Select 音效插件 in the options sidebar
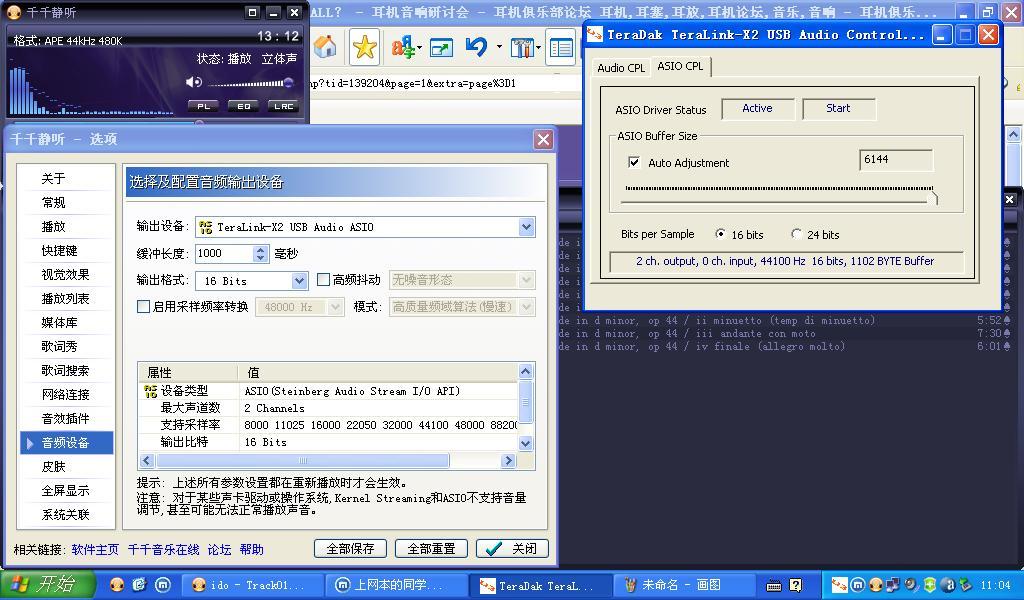The width and height of the screenshot is (1024, 600). click(x=66, y=418)
